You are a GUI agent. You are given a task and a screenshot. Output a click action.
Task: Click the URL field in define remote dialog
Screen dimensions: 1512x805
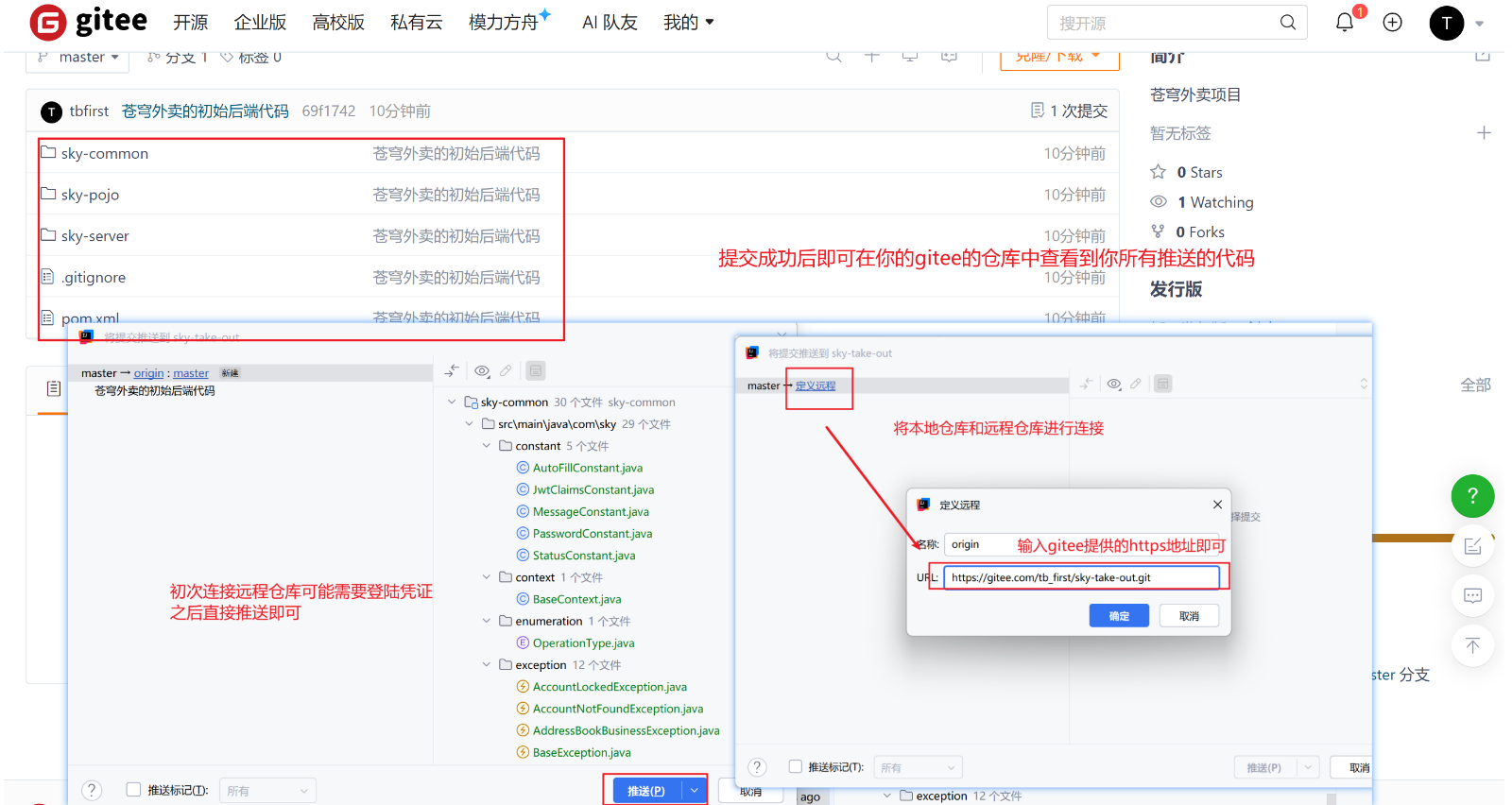1082,577
